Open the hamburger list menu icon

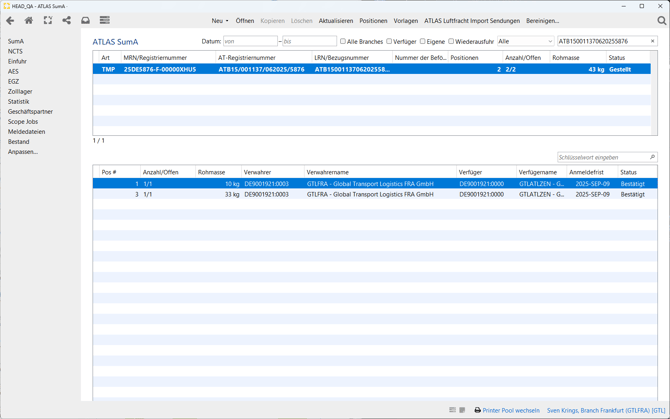point(105,20)
